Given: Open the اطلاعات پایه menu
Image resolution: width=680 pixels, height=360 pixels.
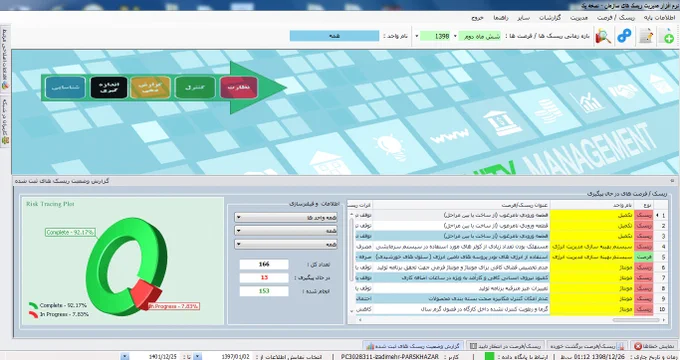Looking at the screenshot, I should coord(660,18).
